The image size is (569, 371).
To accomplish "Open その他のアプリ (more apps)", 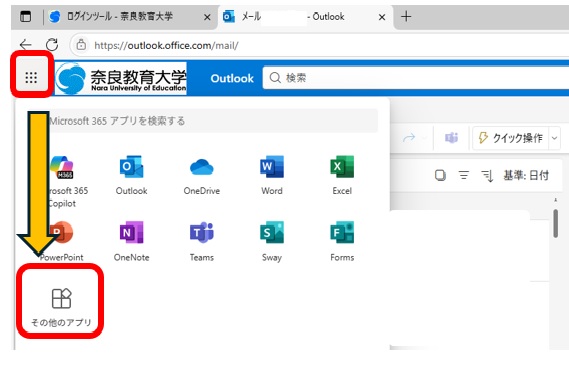I will (x=61, y=306).
